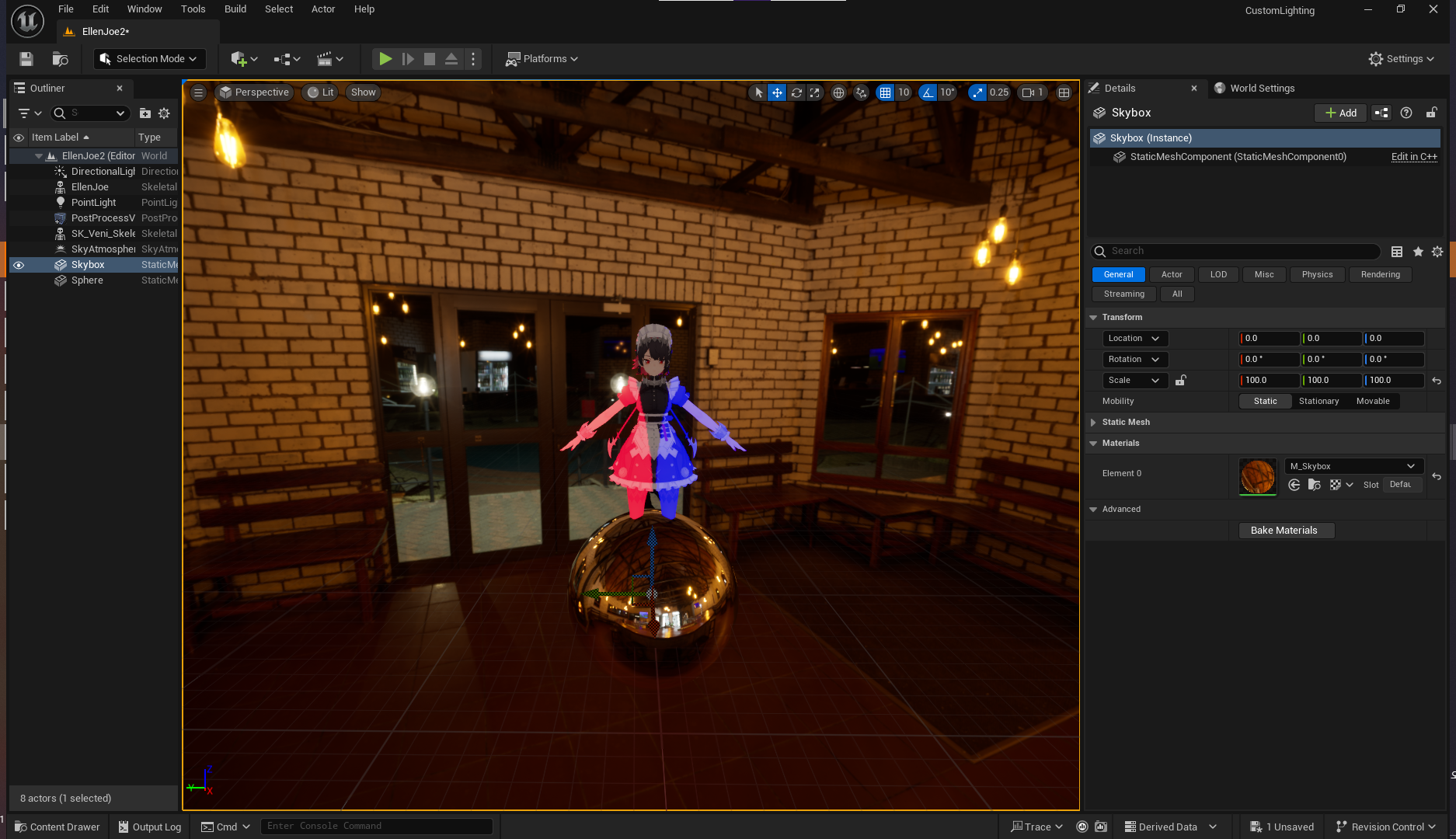Screen dimensions: 1456x839
Task: Open Outliner filter options dropdown
Action: click(x=30, y=113)
